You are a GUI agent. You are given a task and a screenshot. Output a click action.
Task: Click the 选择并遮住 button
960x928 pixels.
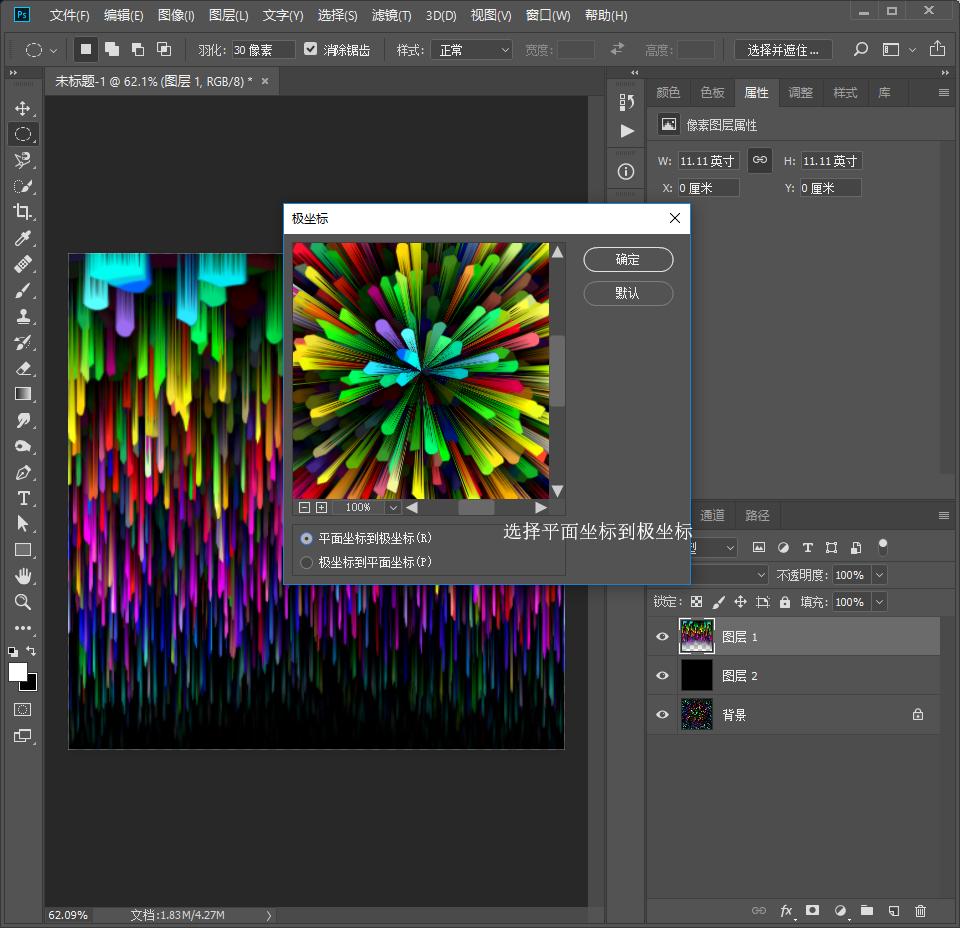click(783, 49)
